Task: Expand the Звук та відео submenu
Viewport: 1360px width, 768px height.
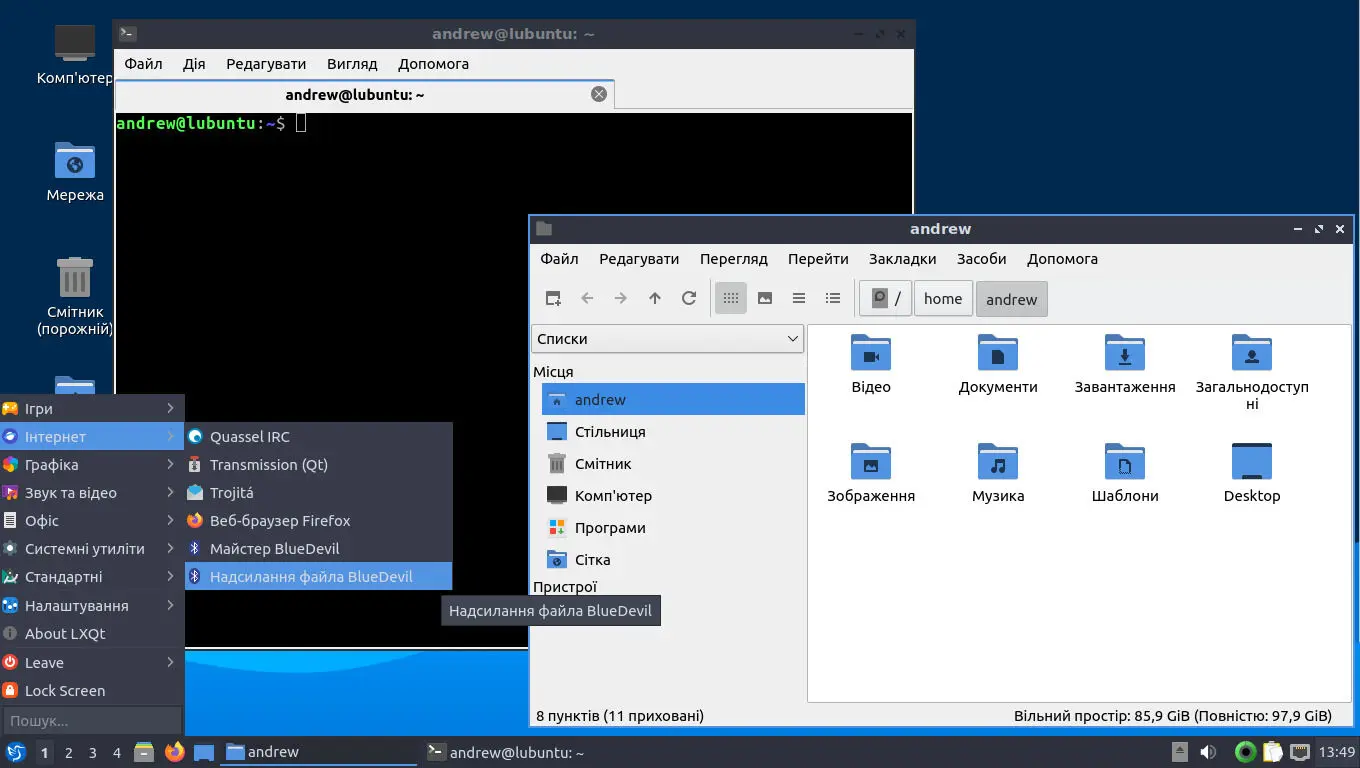Action: 92,493
